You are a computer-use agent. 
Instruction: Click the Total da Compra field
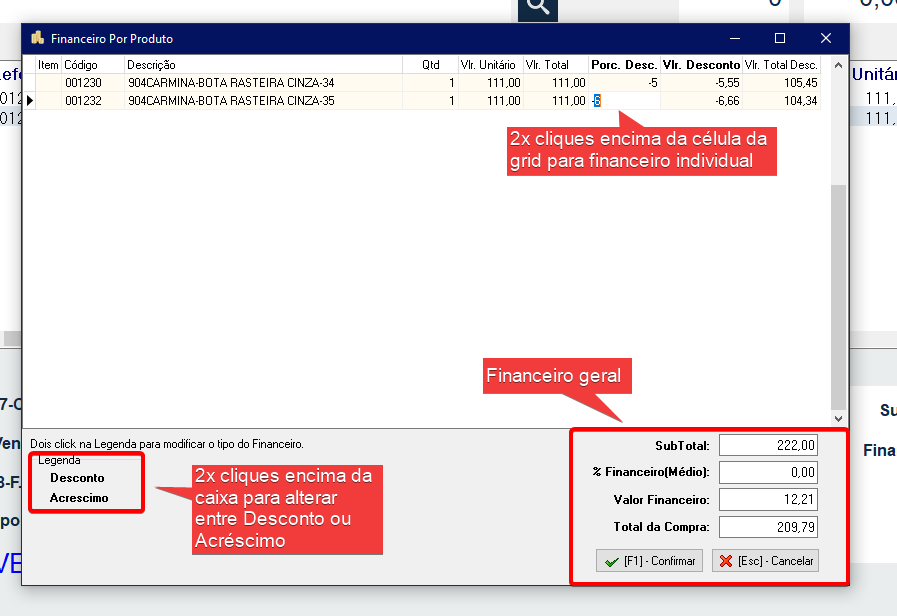(768, 527)
